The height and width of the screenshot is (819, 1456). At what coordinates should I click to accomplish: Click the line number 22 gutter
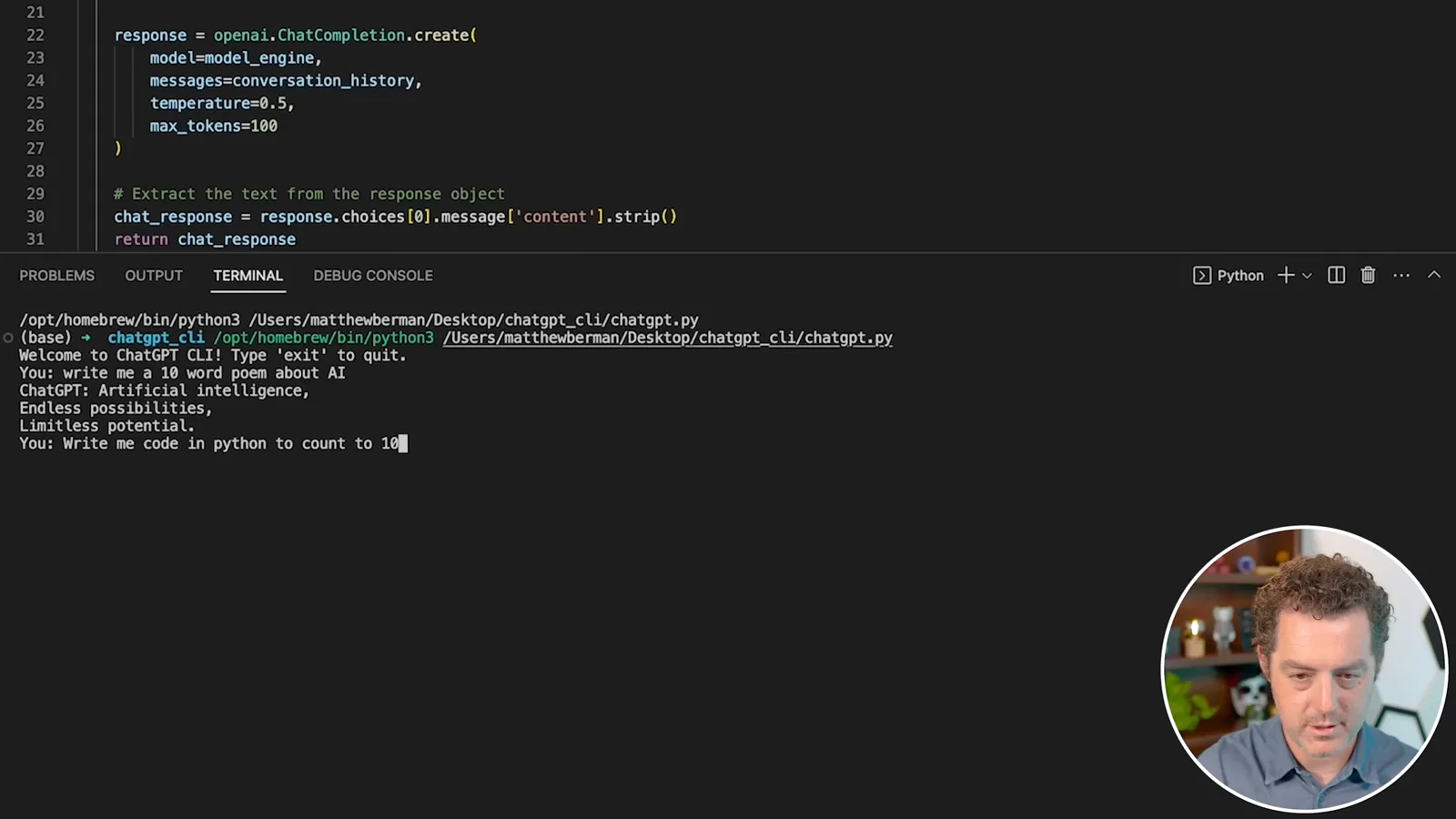[35, 35]
